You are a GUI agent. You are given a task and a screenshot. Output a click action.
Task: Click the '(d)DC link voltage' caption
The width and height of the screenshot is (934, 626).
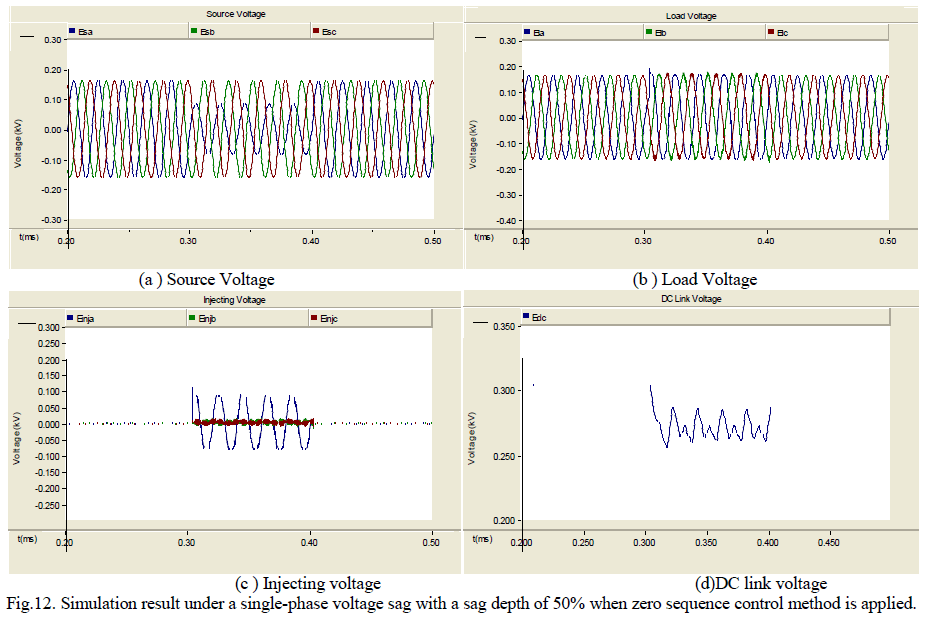(761, 583)
